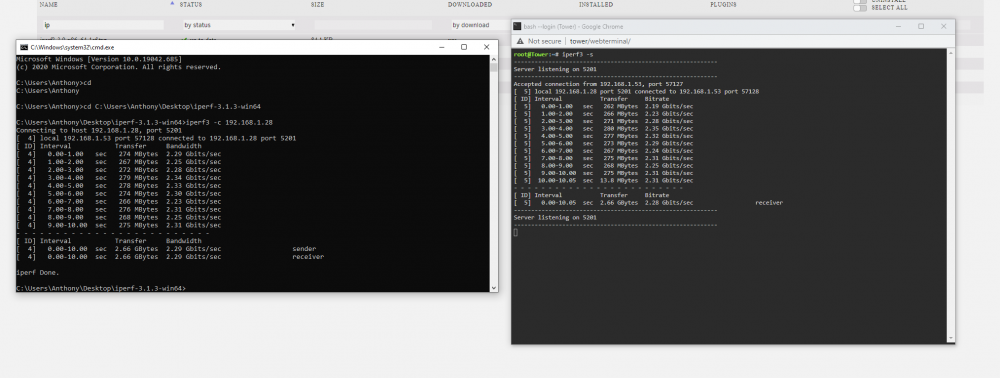Image resolution: width=1000 pixels, height=378 pixels.
Task: Sort the plugin list by PLUGINS column
Action: coord(723,4)
